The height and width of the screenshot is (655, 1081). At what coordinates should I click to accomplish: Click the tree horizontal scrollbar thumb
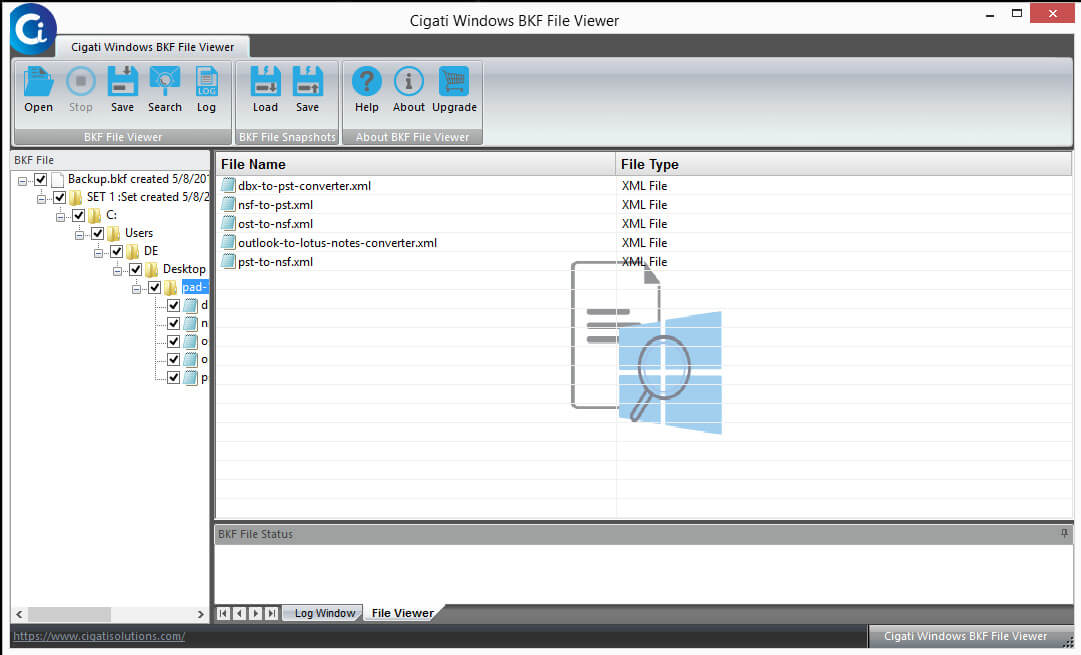pyautogui.click(x=69, y=614)
